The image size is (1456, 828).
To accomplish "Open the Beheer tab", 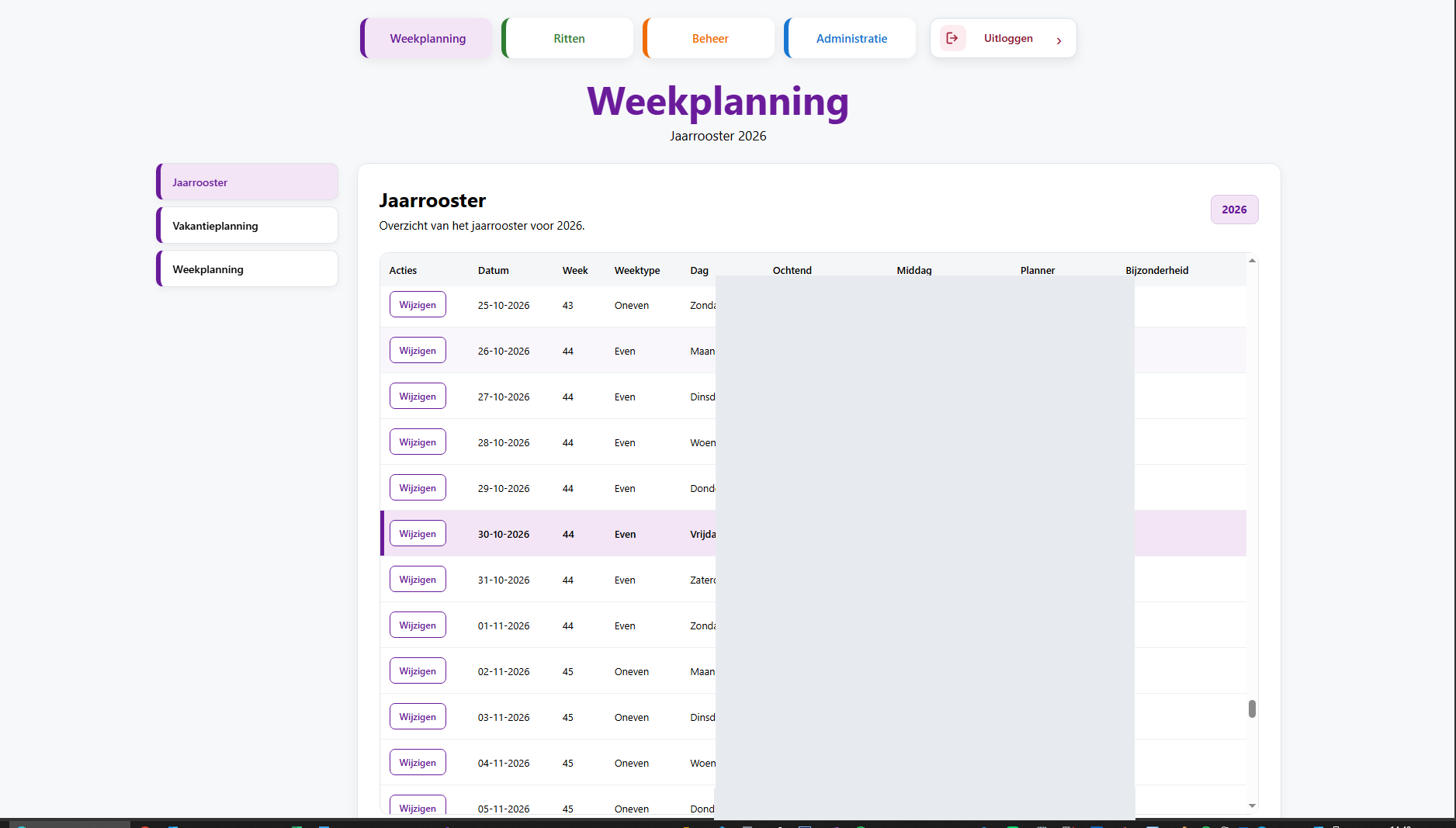I will click(x=709, y=38).
